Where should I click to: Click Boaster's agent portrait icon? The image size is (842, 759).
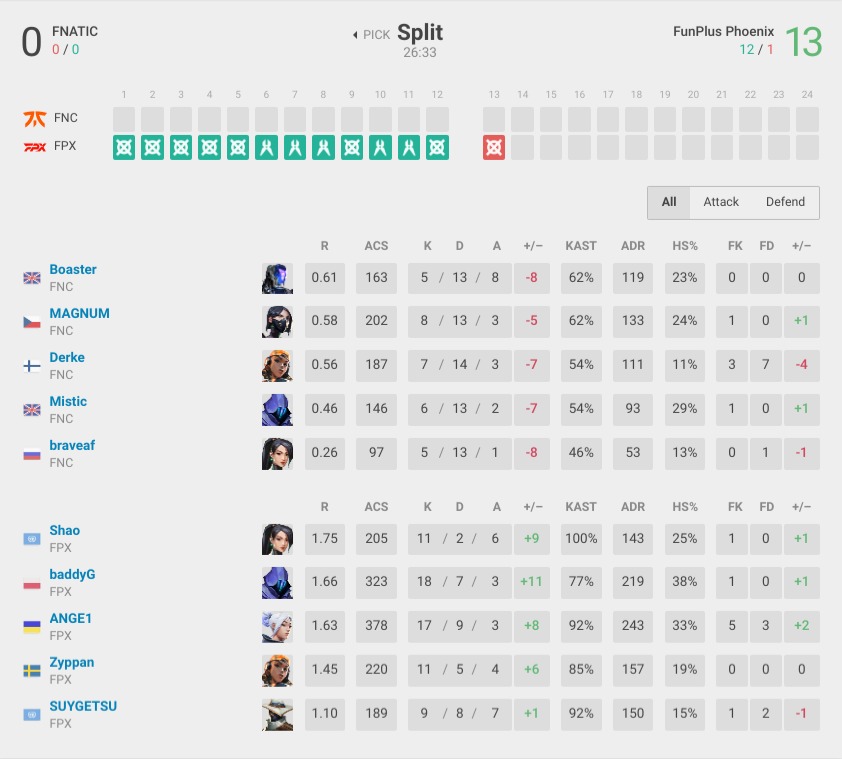click(x=277, y=278)
